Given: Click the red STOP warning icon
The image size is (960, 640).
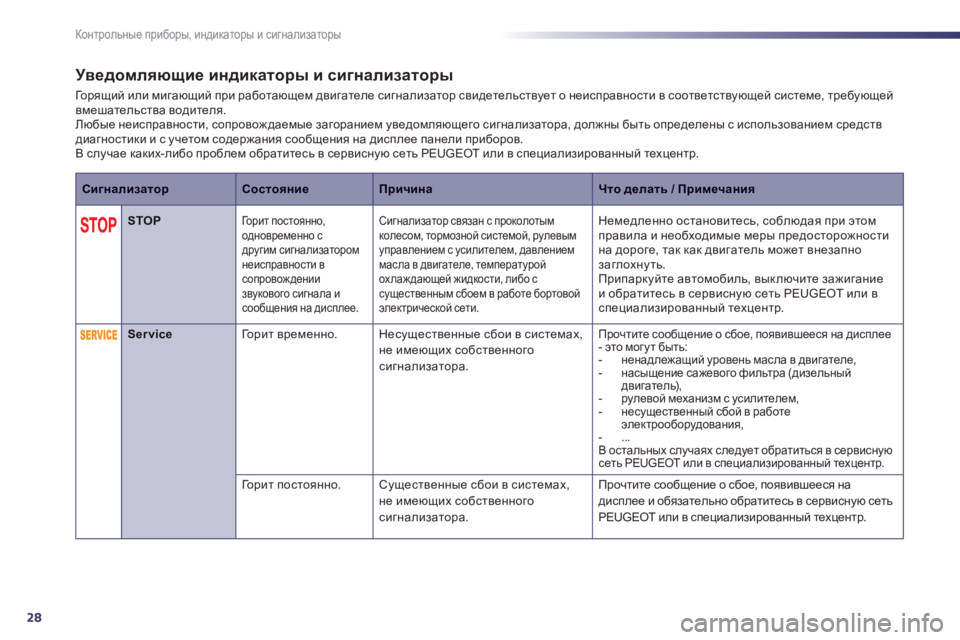Looking at the screenshot, I should coord(99,225).
